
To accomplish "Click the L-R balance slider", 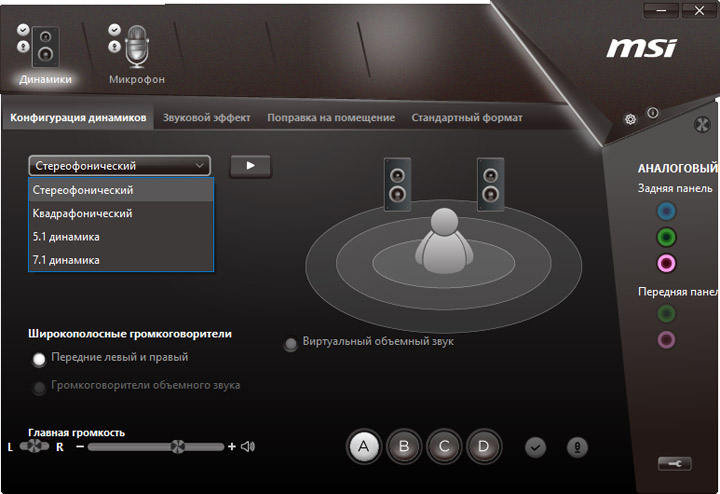I will pyautogui.click(x=34, y=446).
